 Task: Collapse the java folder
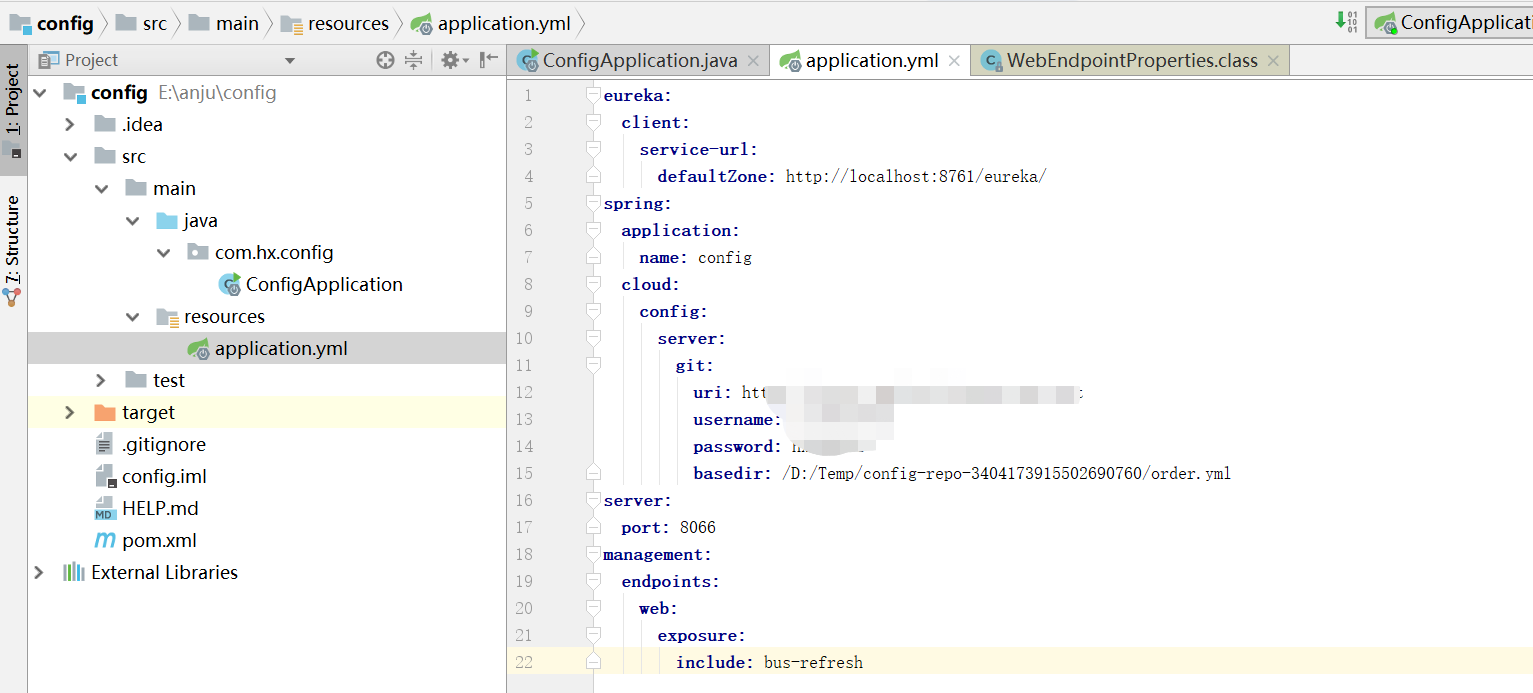pos(133,221)
